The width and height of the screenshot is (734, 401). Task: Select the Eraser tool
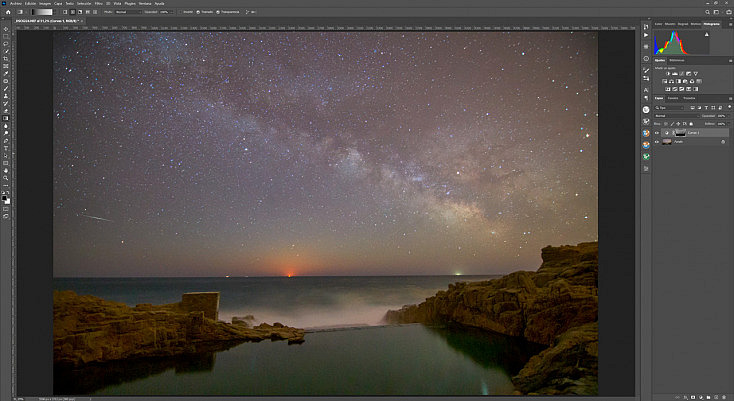click(6, 111)
